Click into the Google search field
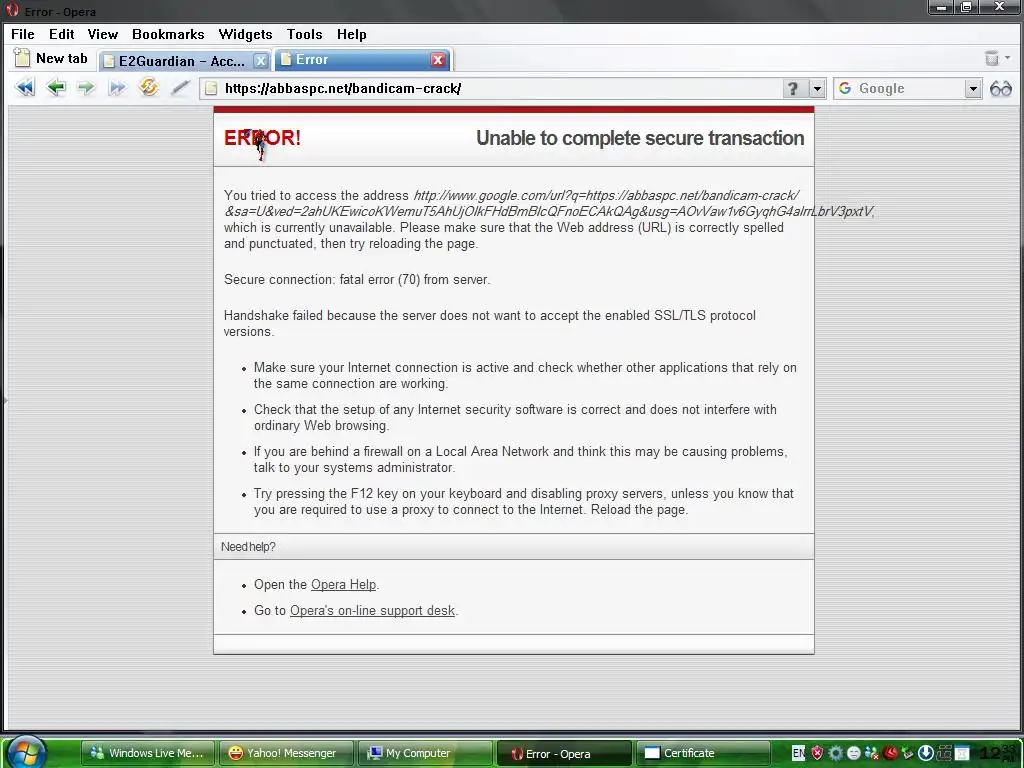 (x=909, y=89)
